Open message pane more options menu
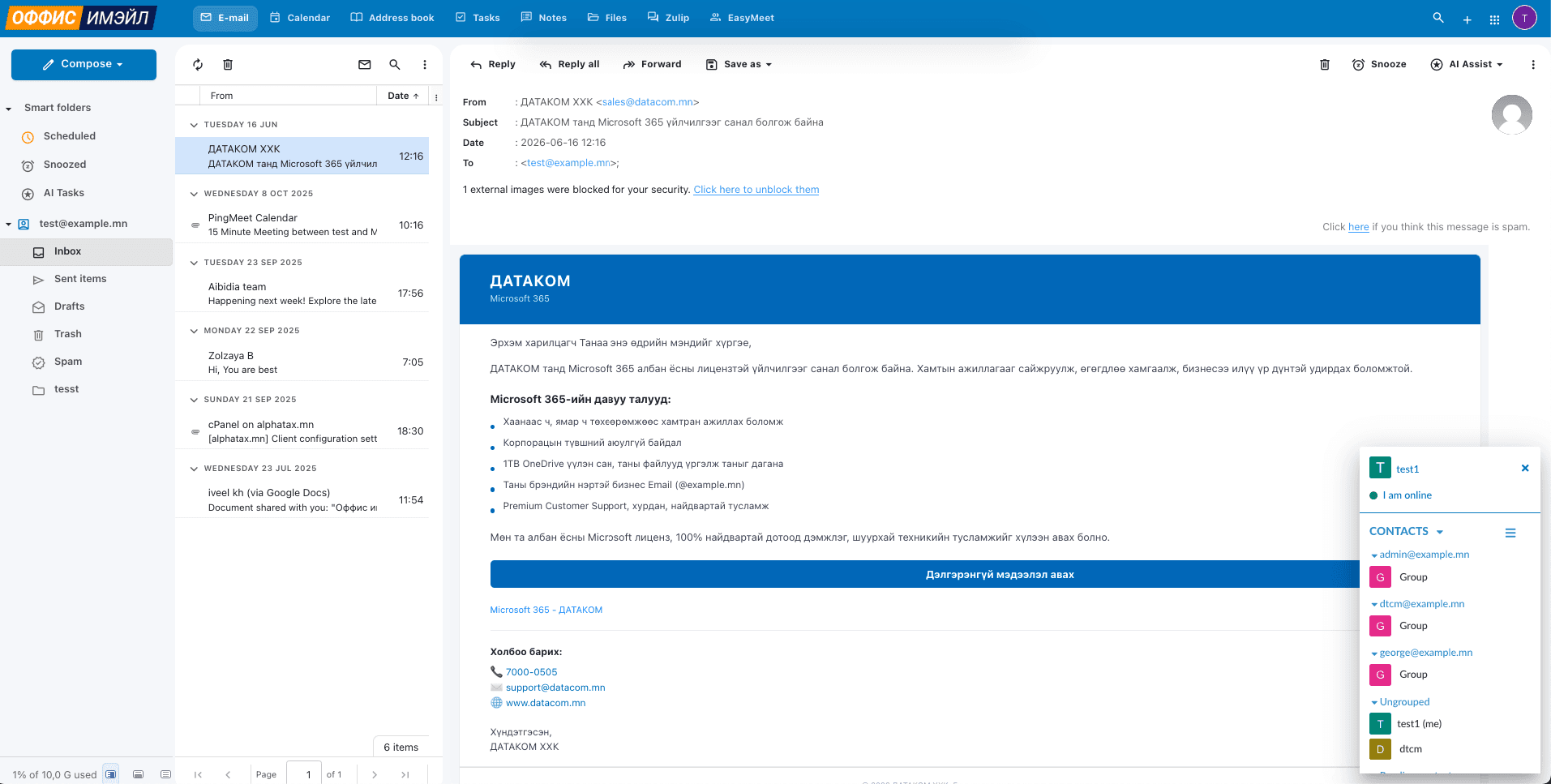Viewport: 1551px width, 784px height. click(1533, 64)
